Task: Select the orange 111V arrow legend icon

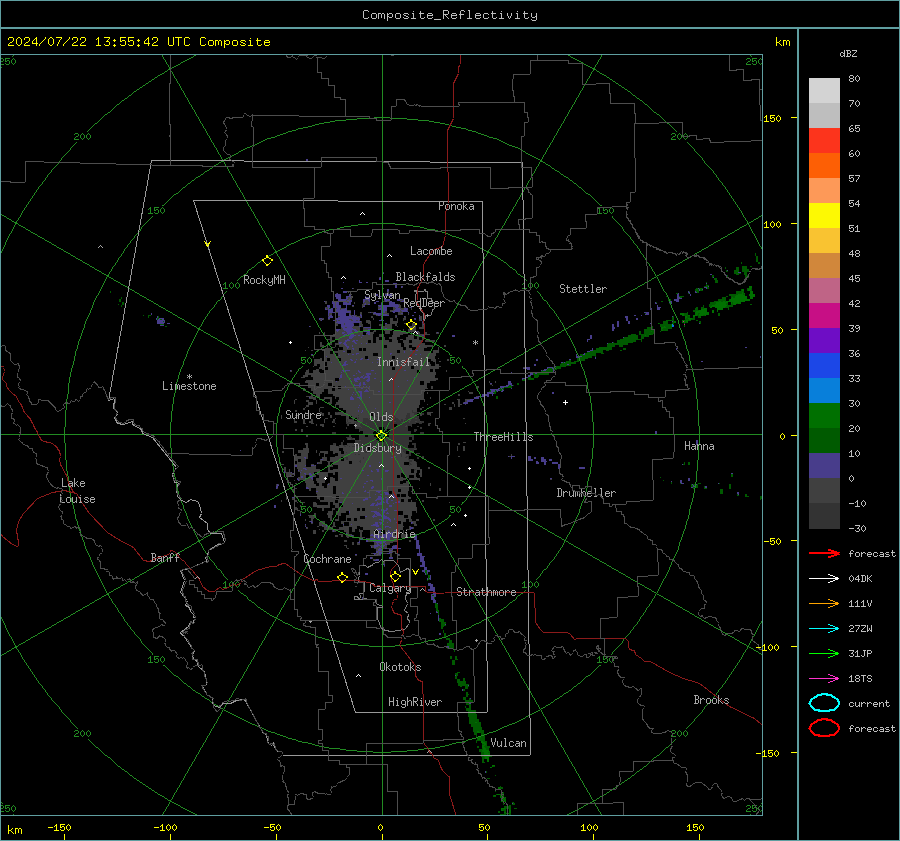Action: tap(824, 603)
